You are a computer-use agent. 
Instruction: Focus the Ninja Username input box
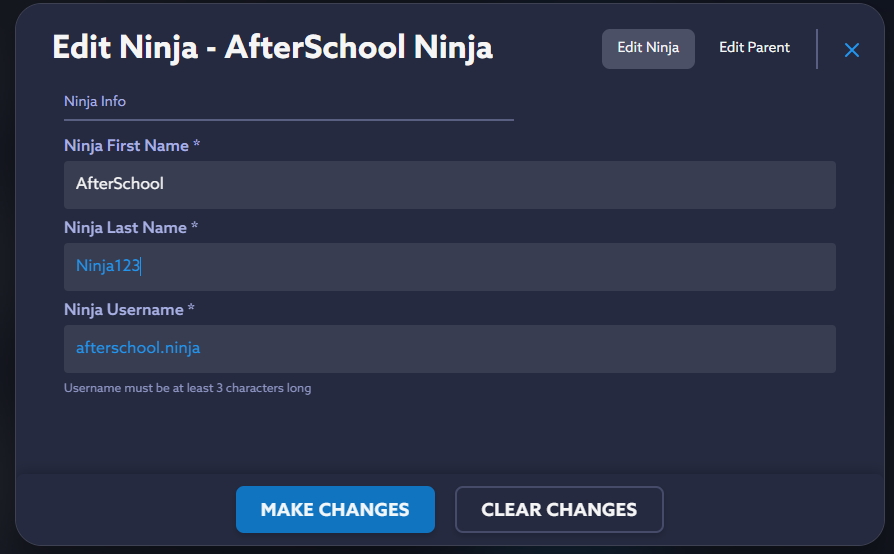tap(450, 349)
